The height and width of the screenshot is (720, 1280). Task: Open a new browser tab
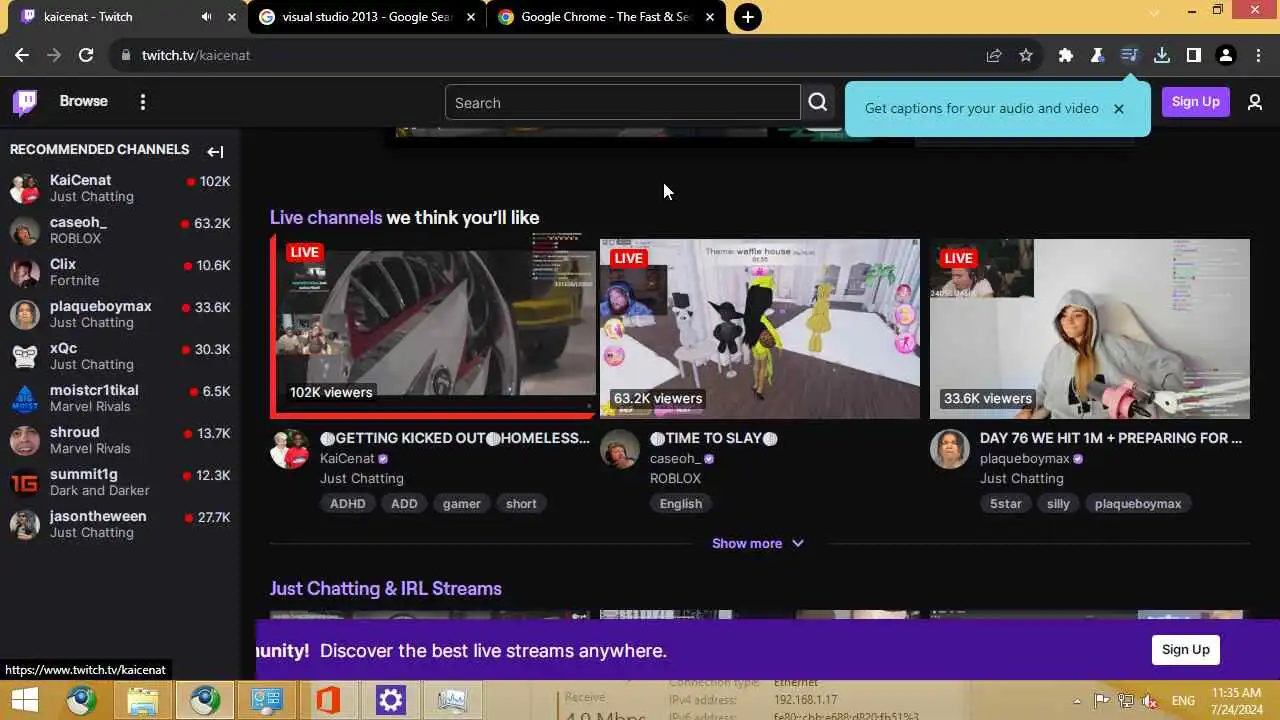click(747, 17)
